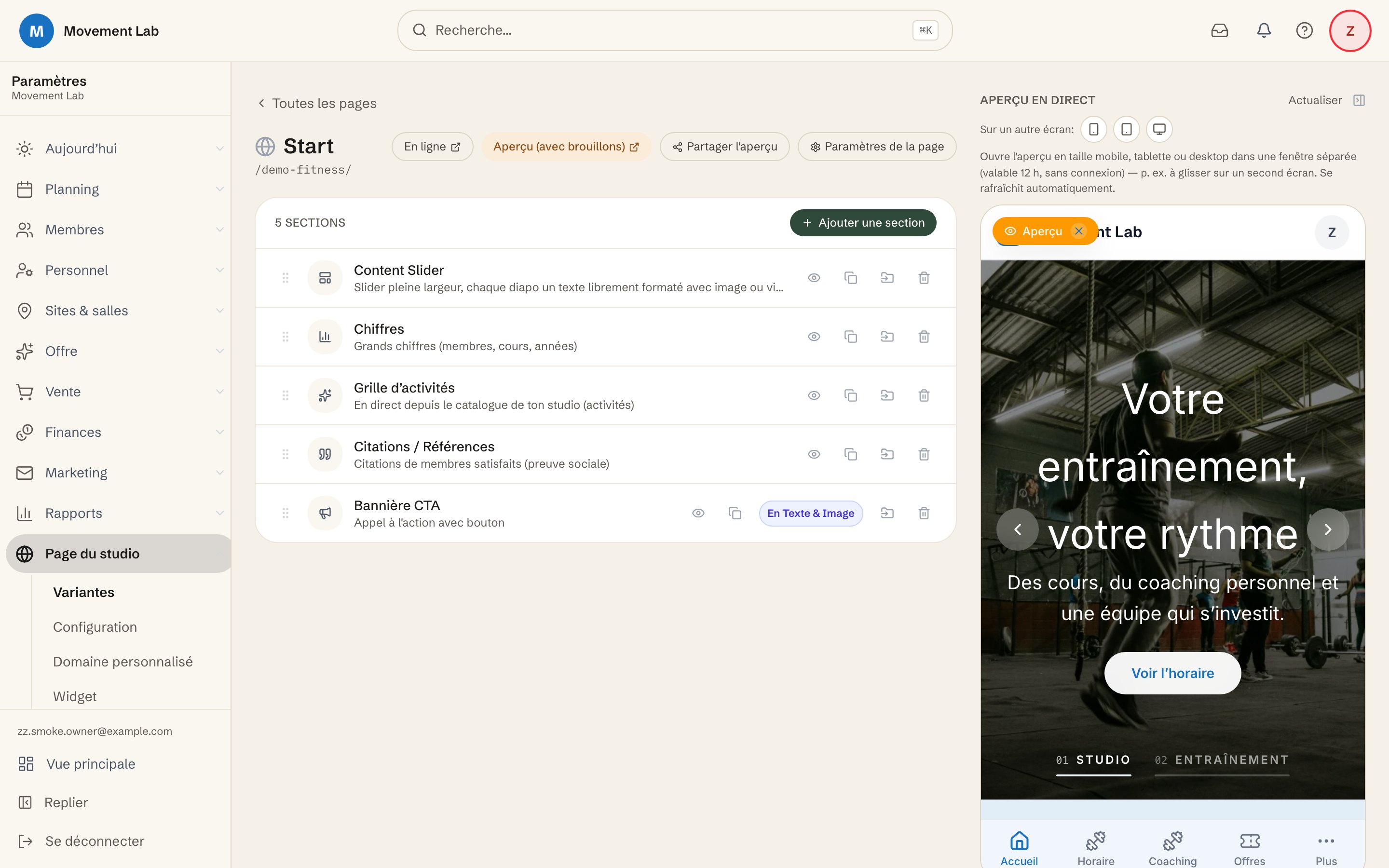The height and width of the screenshot is (868, 1389).
Task: Click Ajouter une section button
Action: tap(863, 223)
